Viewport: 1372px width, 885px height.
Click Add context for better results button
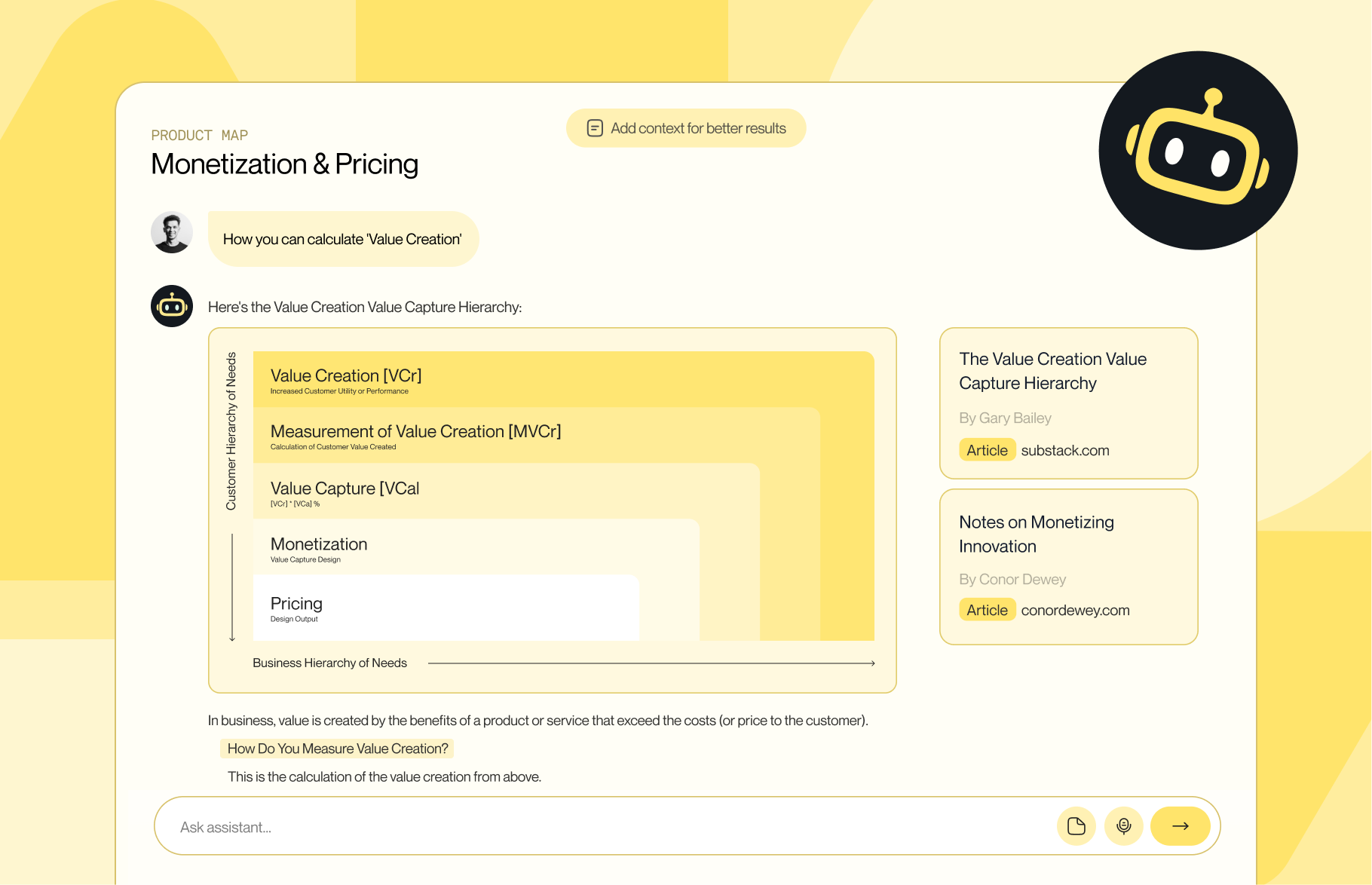pos(686,128)
